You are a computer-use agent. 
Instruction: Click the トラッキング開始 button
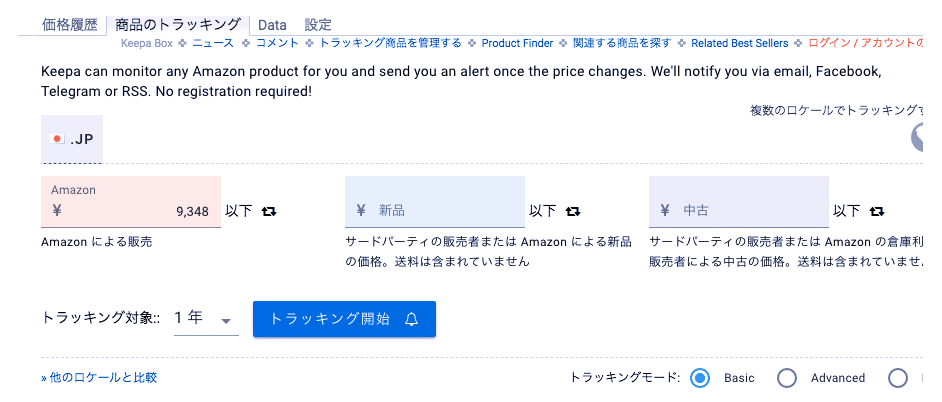pyautogui.click(x=344, y=319)
